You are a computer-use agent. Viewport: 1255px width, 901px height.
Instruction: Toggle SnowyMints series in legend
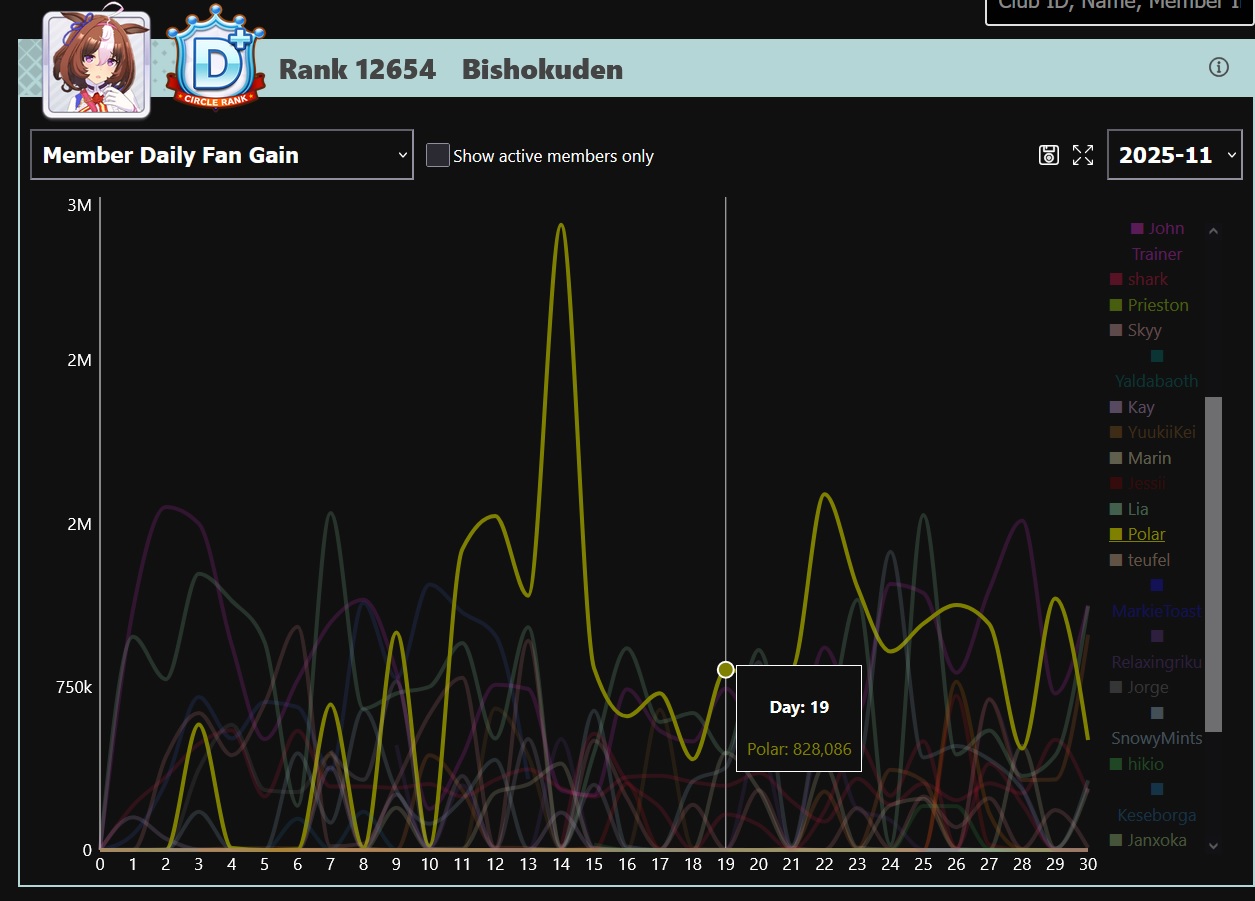point(1157,726)
